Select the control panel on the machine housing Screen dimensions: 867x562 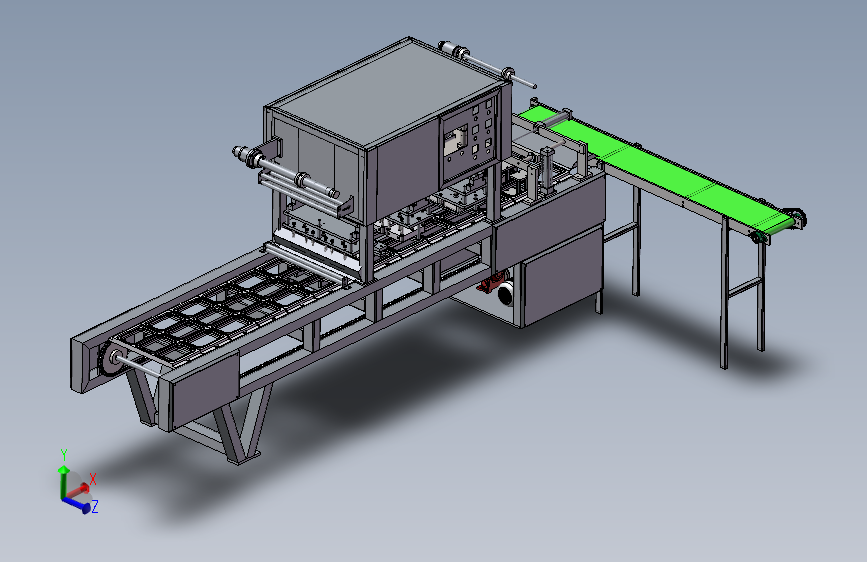468,140
